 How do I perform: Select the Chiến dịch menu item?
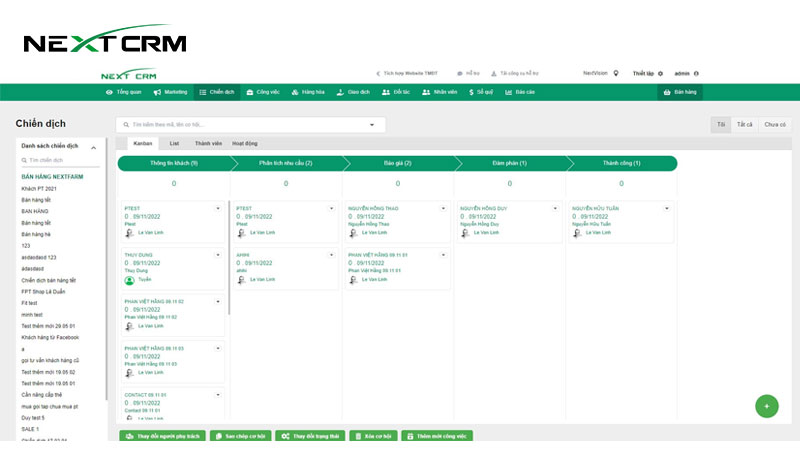coord(217,92)
